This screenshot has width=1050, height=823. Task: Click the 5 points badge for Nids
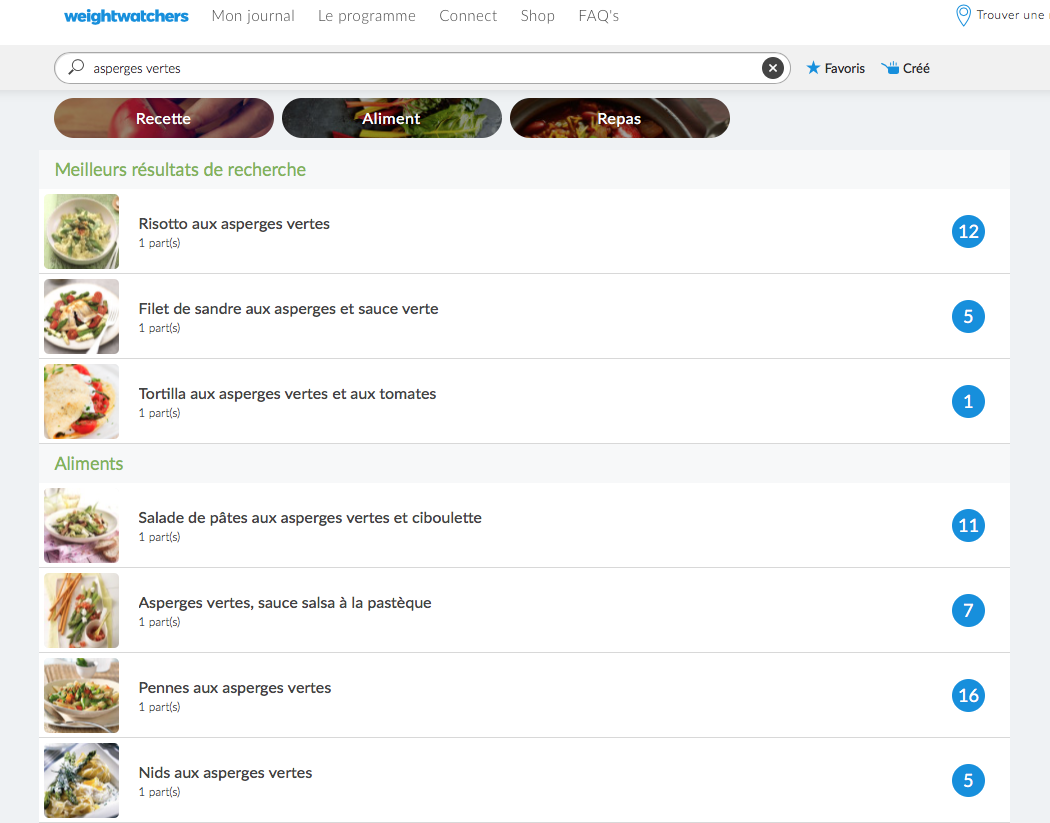tap(968, 780)
